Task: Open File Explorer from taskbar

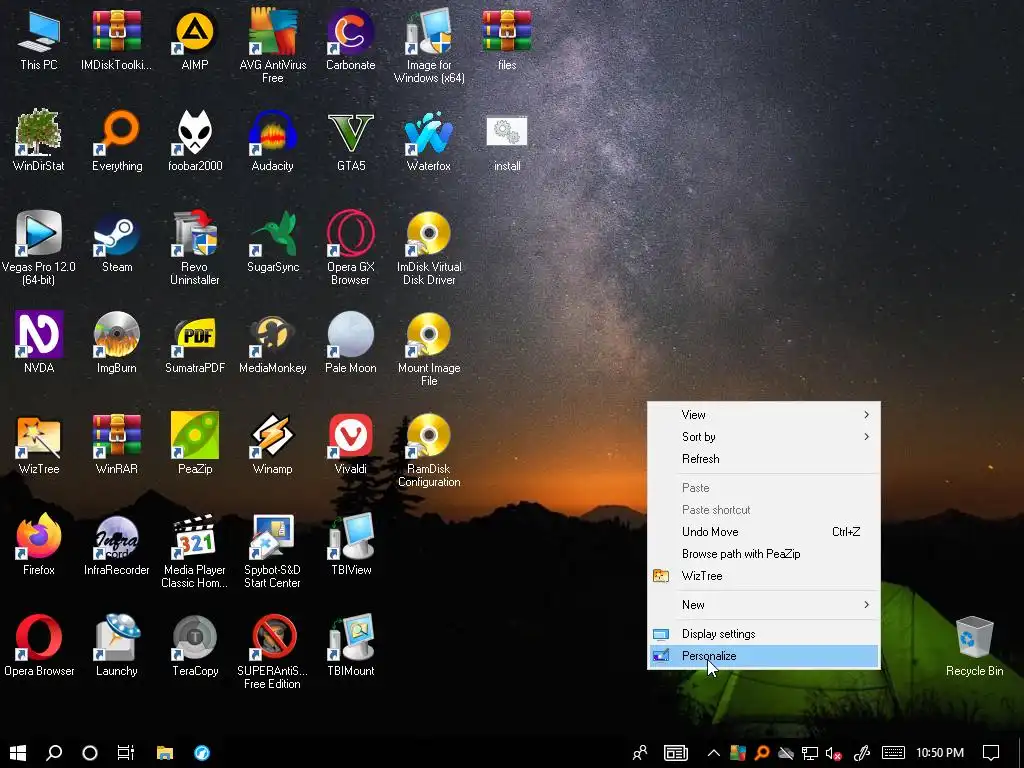Action: click(x=165, y=753)
